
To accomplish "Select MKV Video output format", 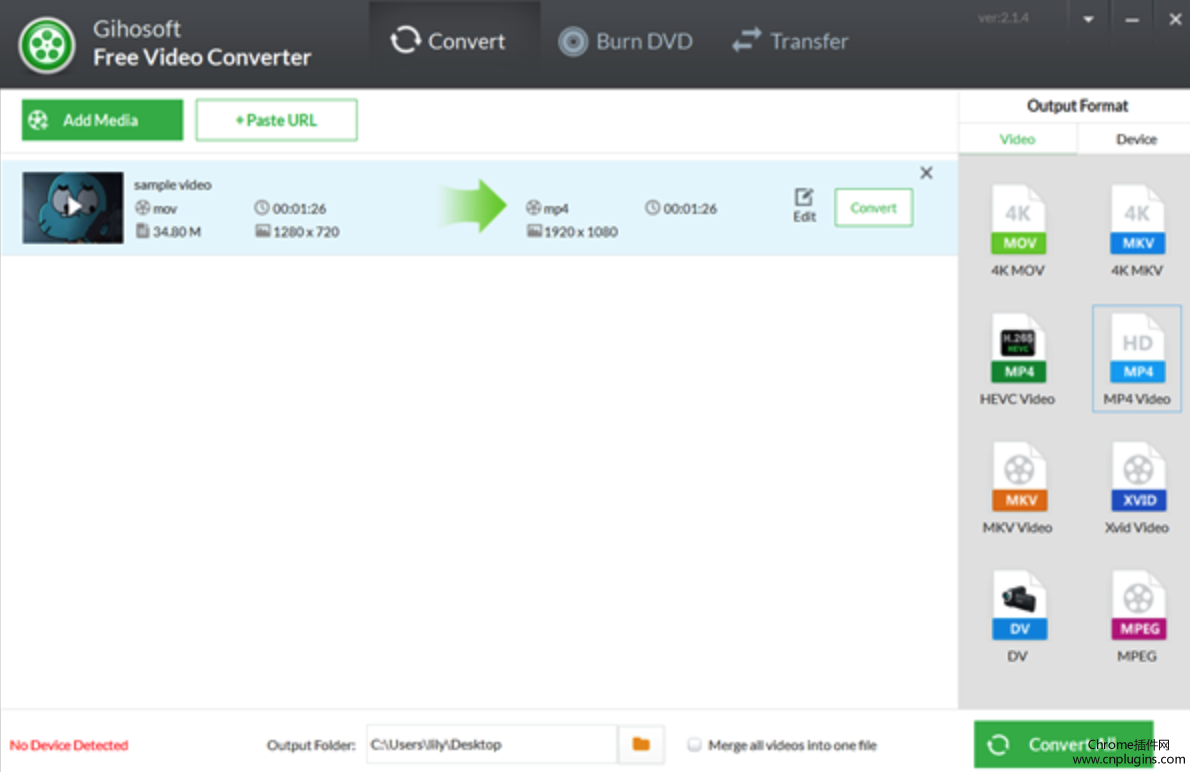I will [1018, 487].
